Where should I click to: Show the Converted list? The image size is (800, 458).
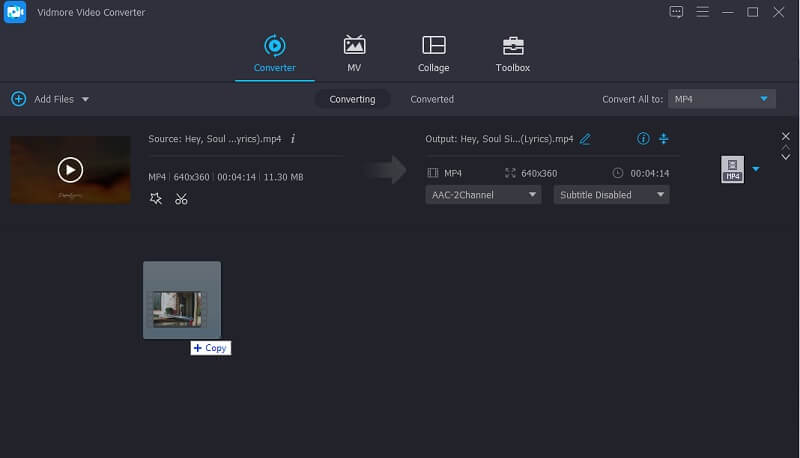pos(432,99)
